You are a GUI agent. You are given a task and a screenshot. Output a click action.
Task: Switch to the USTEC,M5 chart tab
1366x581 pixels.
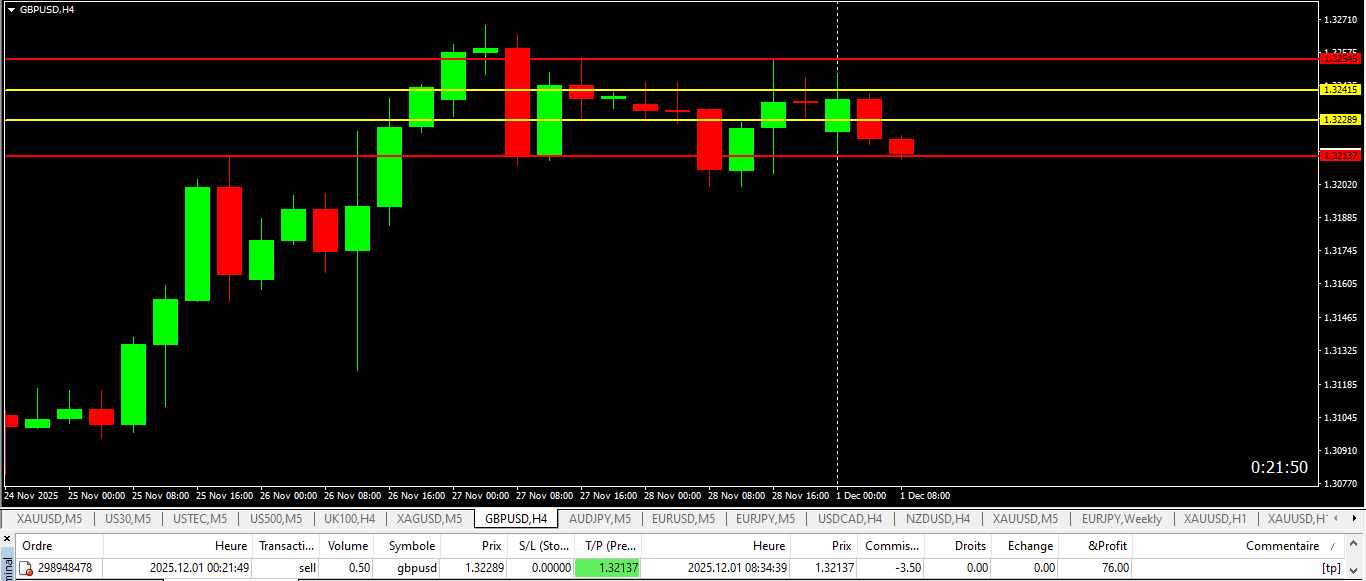click(200, 519)
